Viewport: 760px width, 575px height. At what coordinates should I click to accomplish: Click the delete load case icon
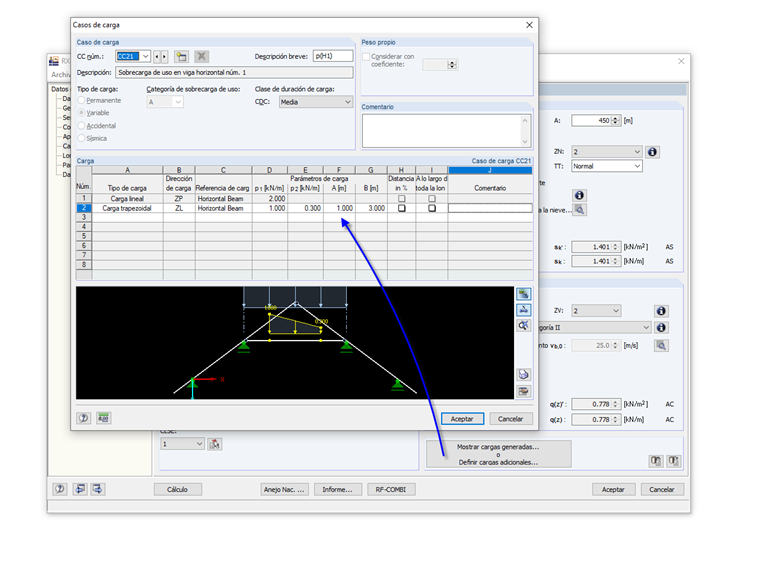click(201, 56)
